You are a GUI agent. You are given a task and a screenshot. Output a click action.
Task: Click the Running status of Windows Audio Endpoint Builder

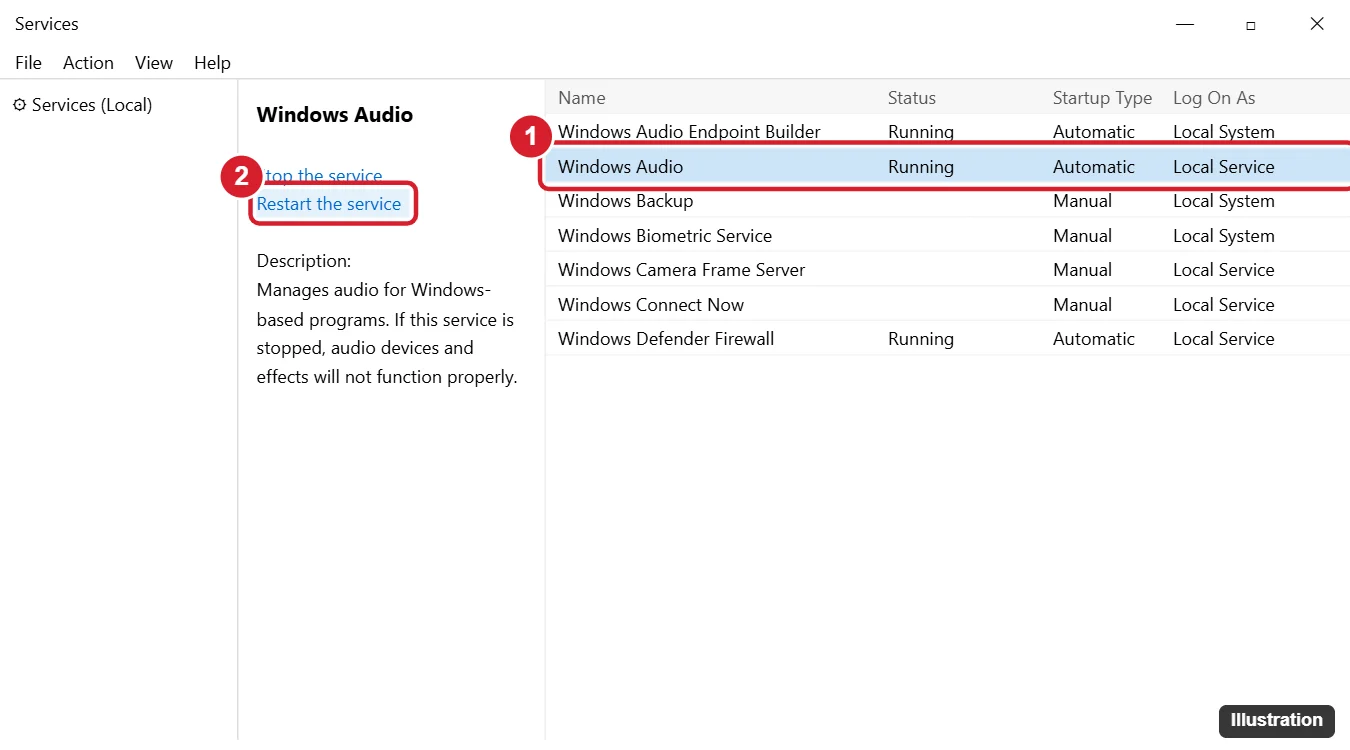click(921, 132)
